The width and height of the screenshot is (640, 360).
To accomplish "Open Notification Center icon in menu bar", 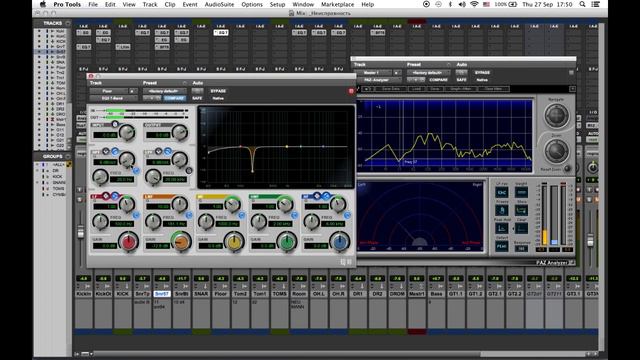I will point(596,4).
